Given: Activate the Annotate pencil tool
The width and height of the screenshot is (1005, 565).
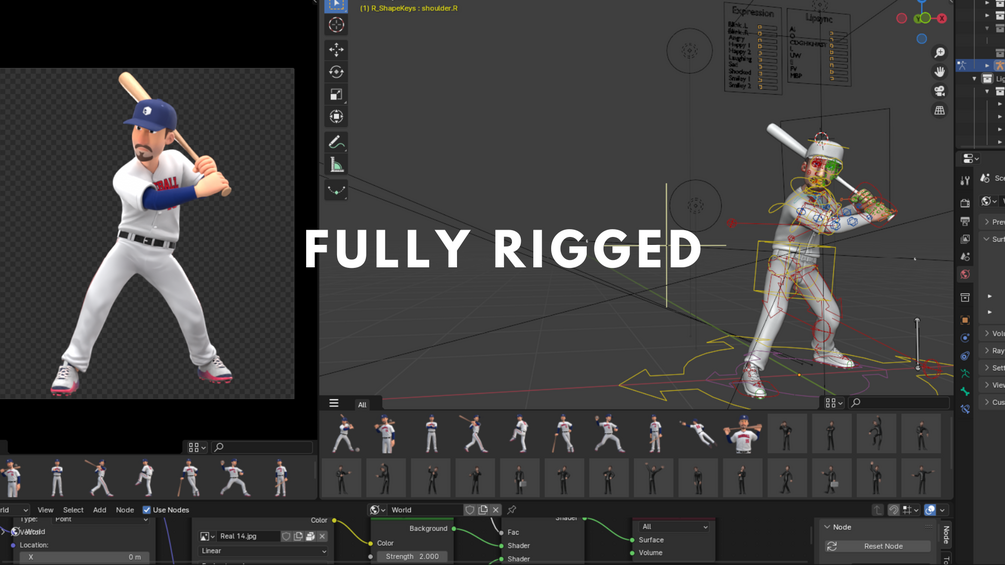Looking at the screenshot, I should tap(336, 142).
